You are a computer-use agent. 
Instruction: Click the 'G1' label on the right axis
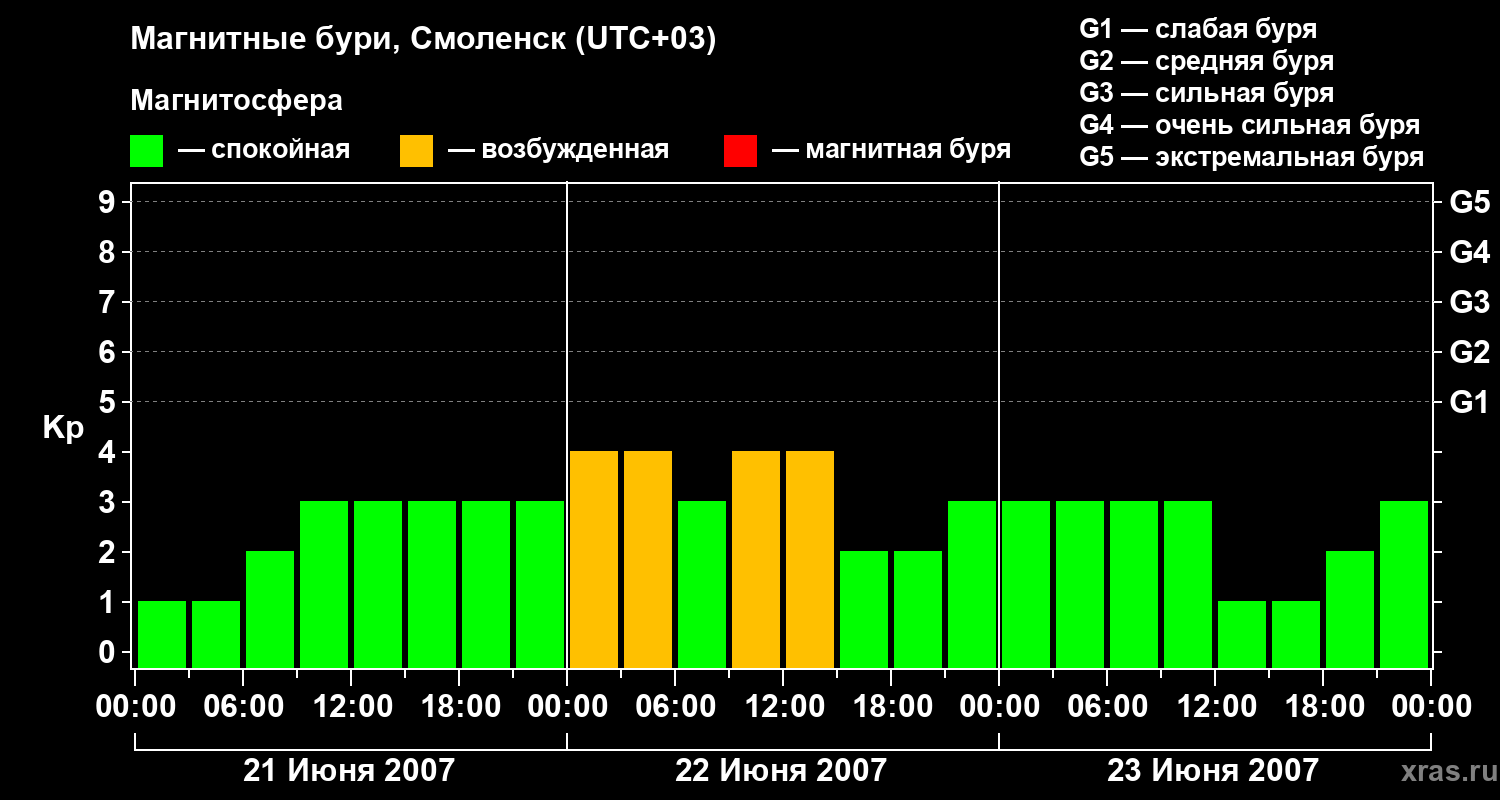tap(1469, 402)
